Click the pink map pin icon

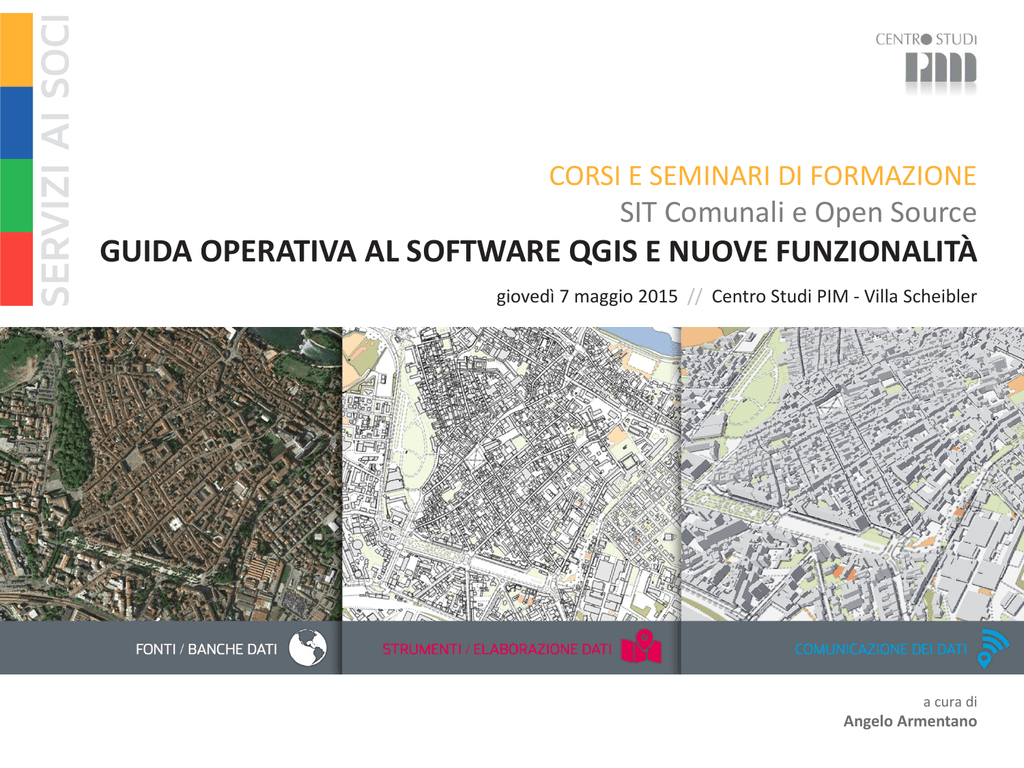coord(641,647)
